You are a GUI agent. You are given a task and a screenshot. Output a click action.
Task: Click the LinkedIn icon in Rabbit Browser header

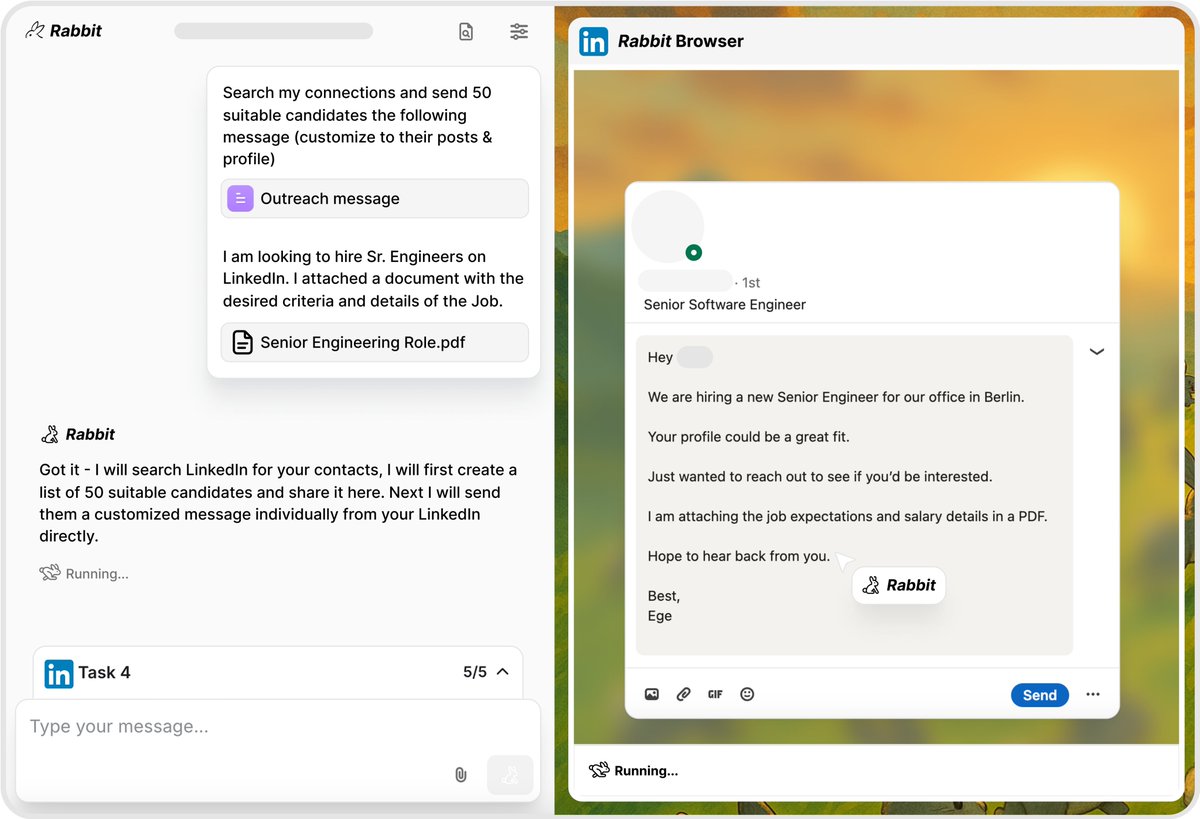point(594,41)
